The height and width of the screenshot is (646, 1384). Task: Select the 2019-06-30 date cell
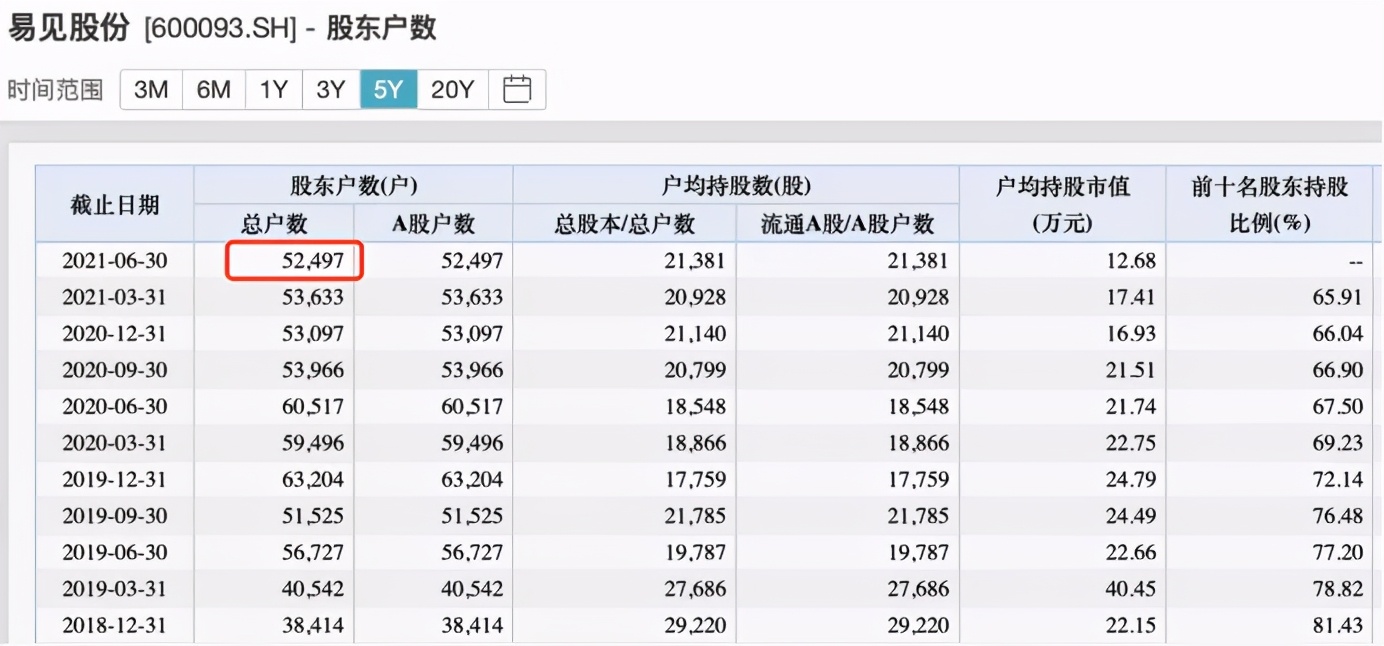click(x=115, y=552)
